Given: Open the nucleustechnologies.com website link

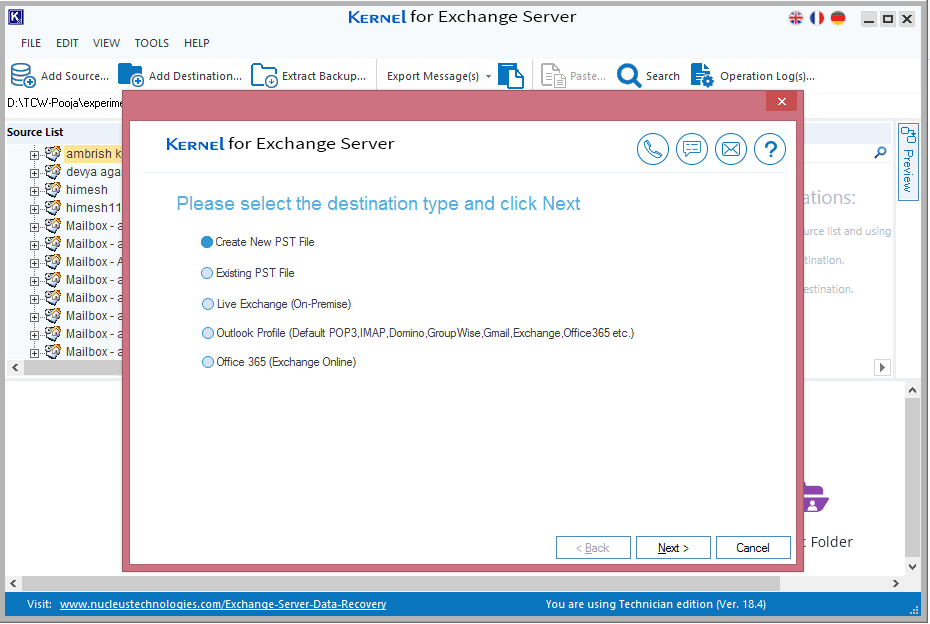Looking at the screenshot, I should coord(223,604).
